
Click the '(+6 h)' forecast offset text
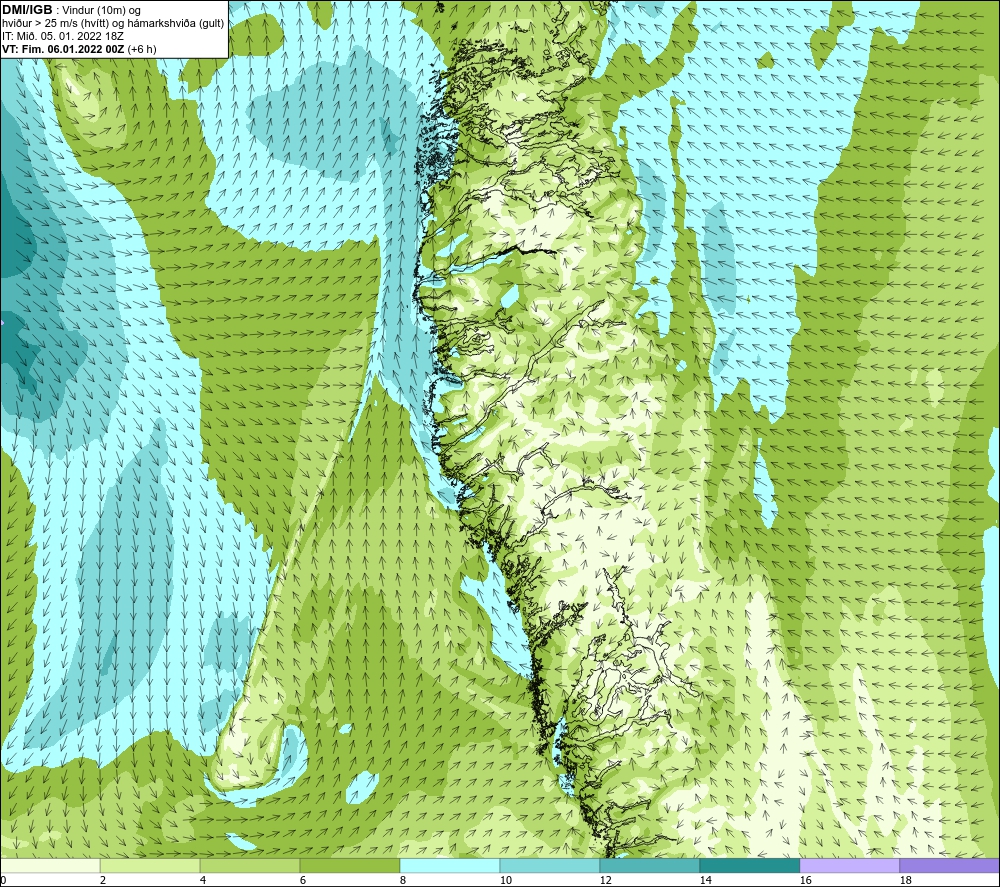coord(142,49)
